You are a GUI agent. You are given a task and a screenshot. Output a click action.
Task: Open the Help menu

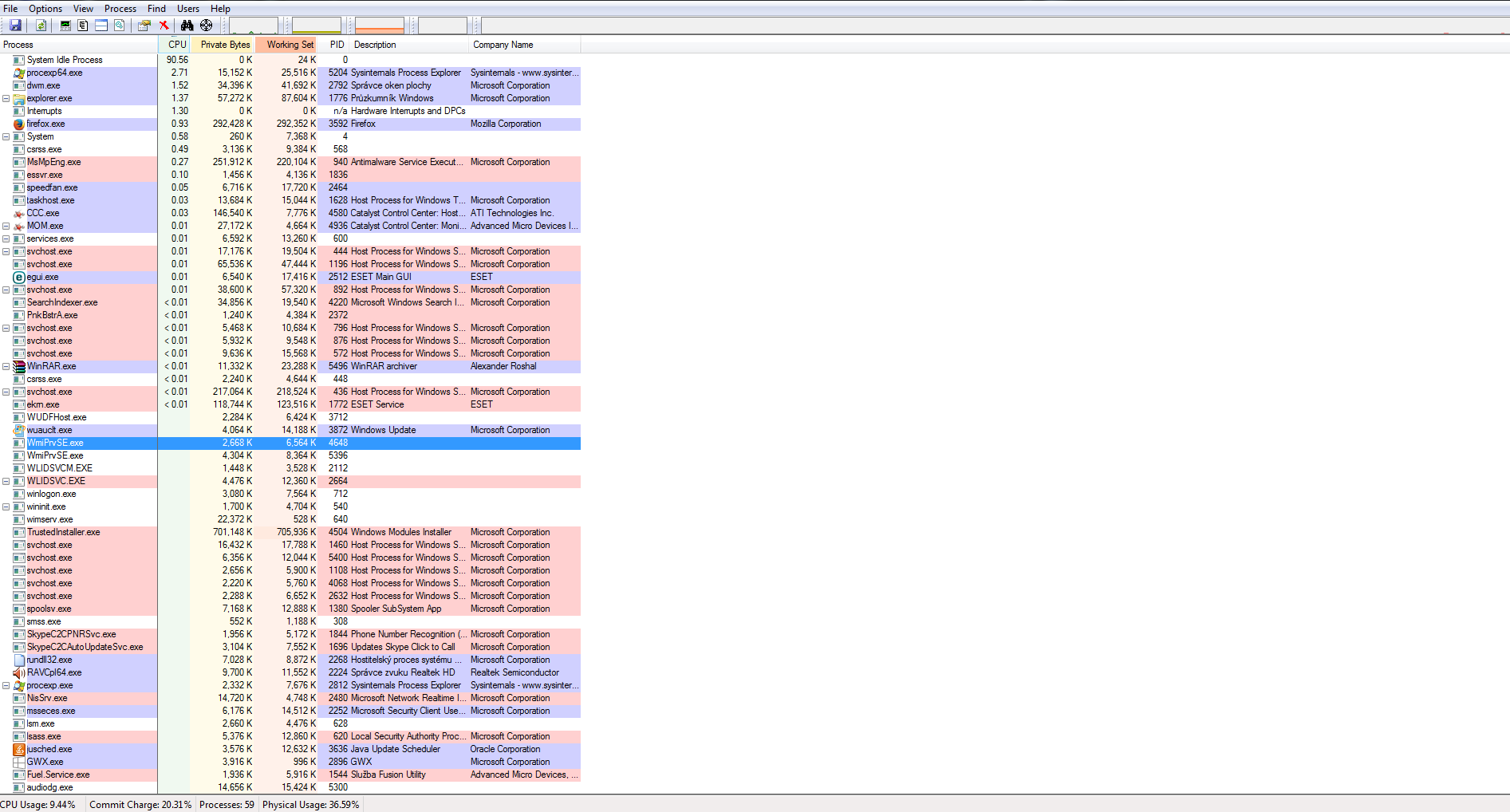(220, 9)
